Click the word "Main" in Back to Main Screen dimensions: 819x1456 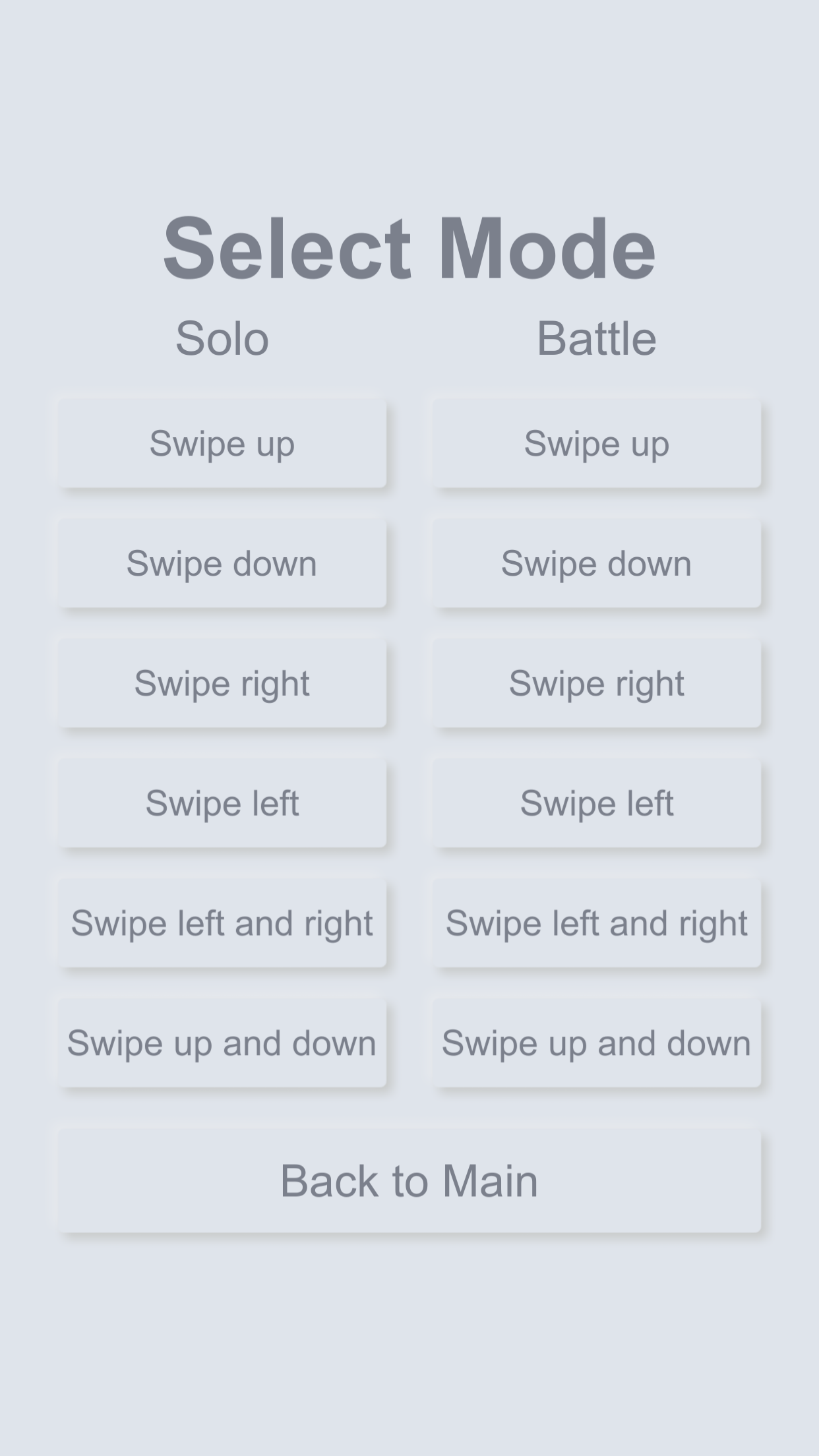pos(490,1180)
